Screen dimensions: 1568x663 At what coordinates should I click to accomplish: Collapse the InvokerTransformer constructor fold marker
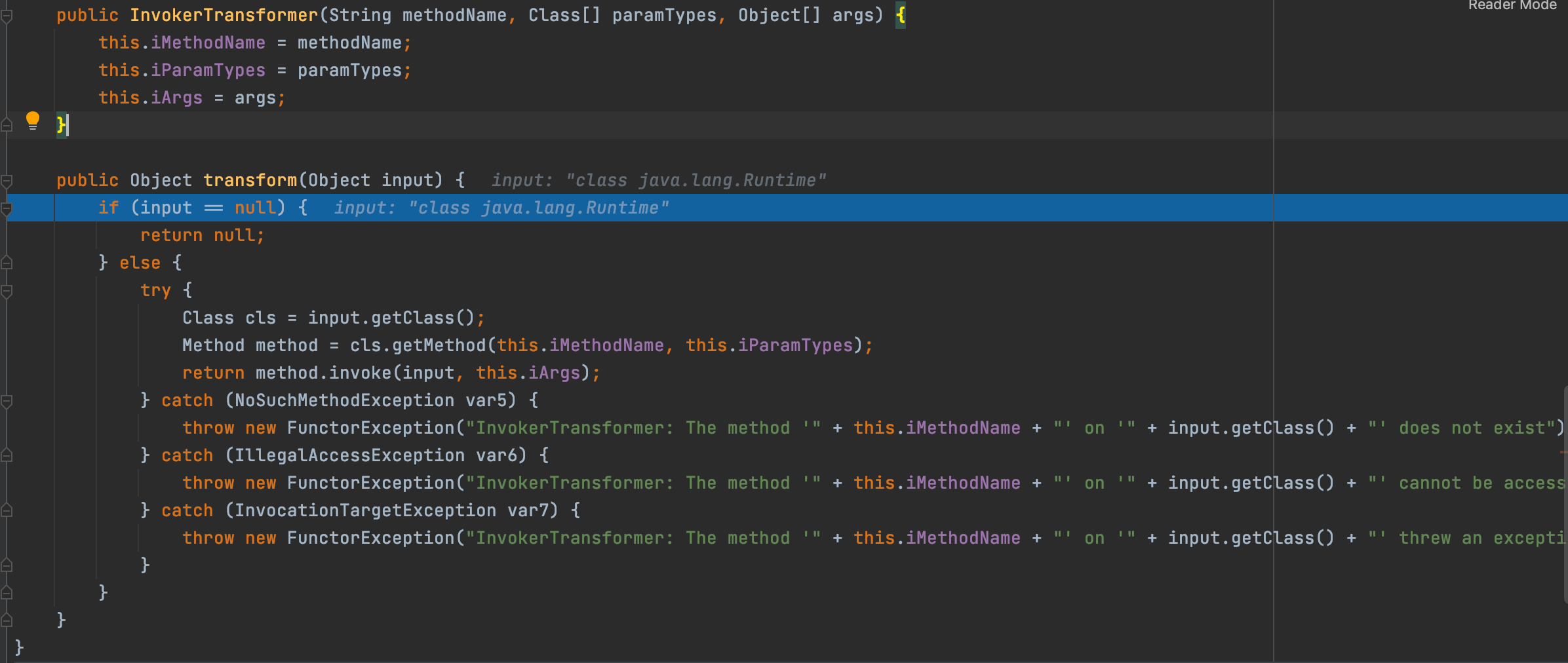coord(7,16)
